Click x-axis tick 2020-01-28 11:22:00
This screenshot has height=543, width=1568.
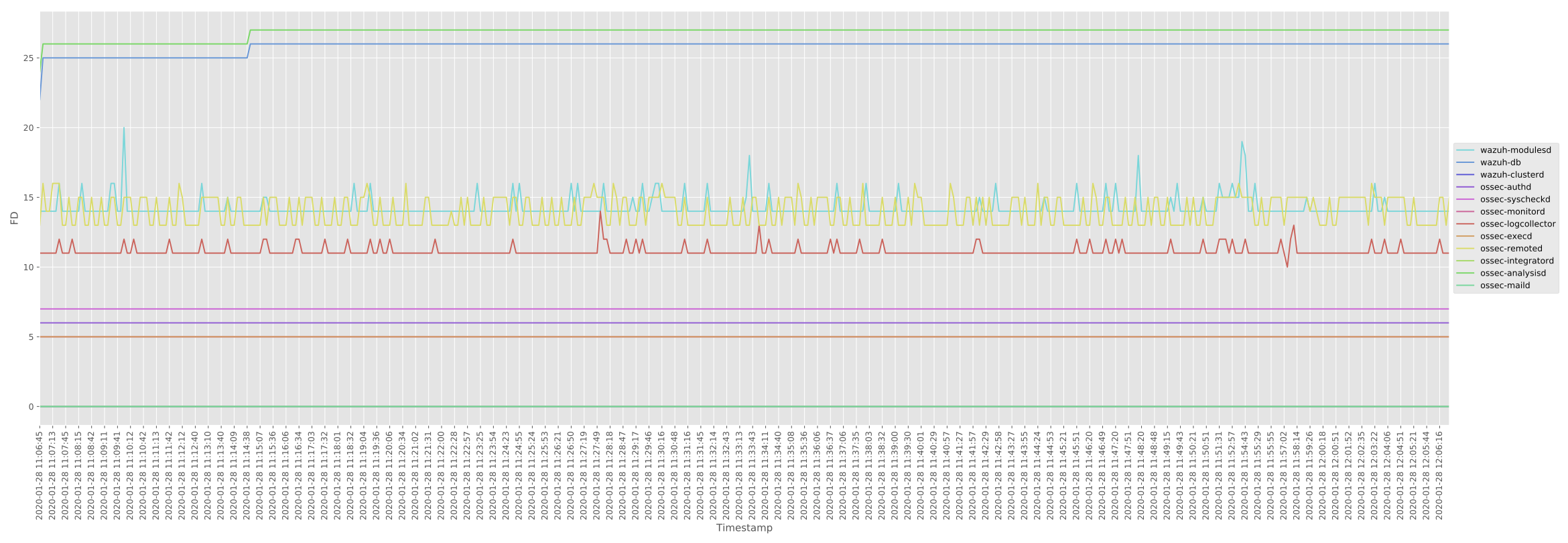click(x=441, y=474)
